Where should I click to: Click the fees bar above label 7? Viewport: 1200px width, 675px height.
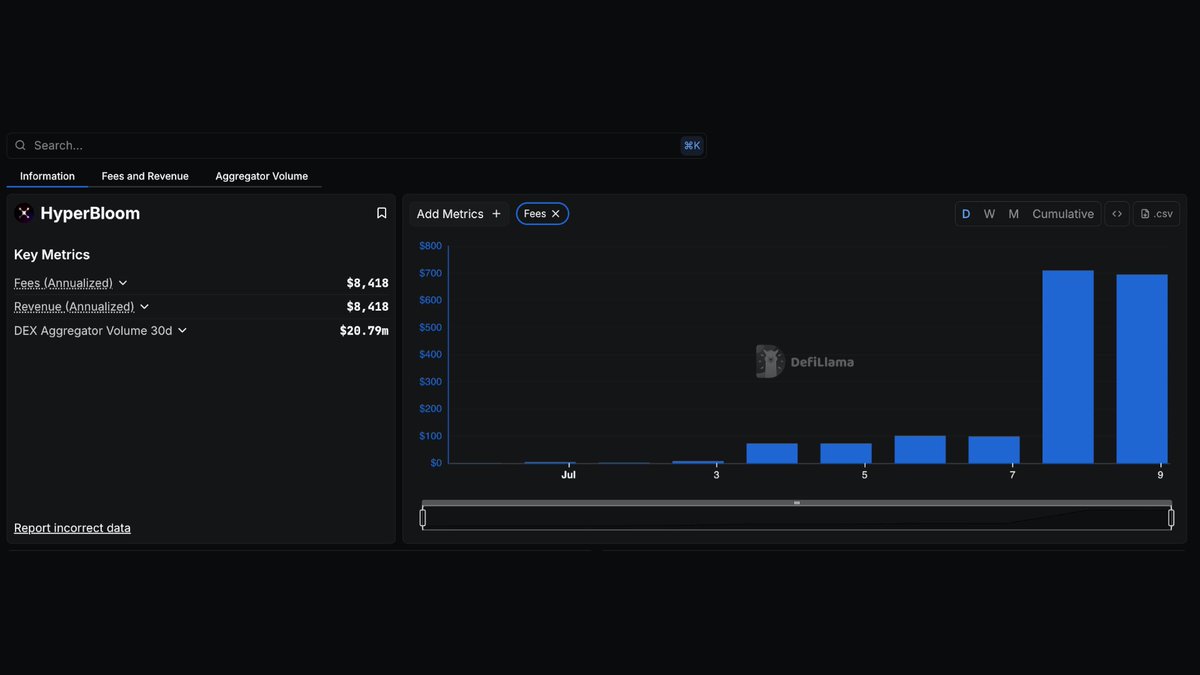point(994,450)
